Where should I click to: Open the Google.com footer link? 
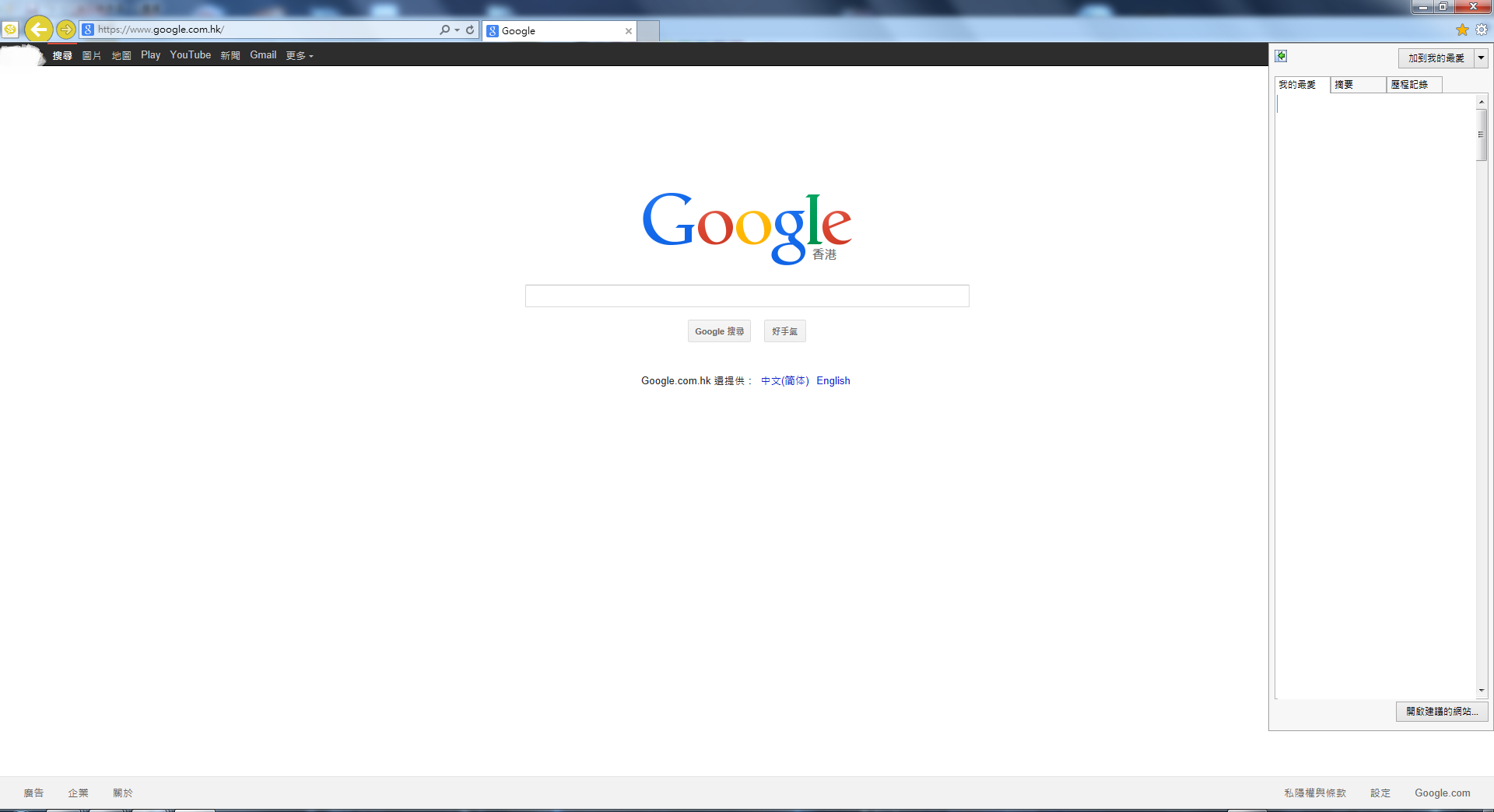click(x=1443, y=793)
